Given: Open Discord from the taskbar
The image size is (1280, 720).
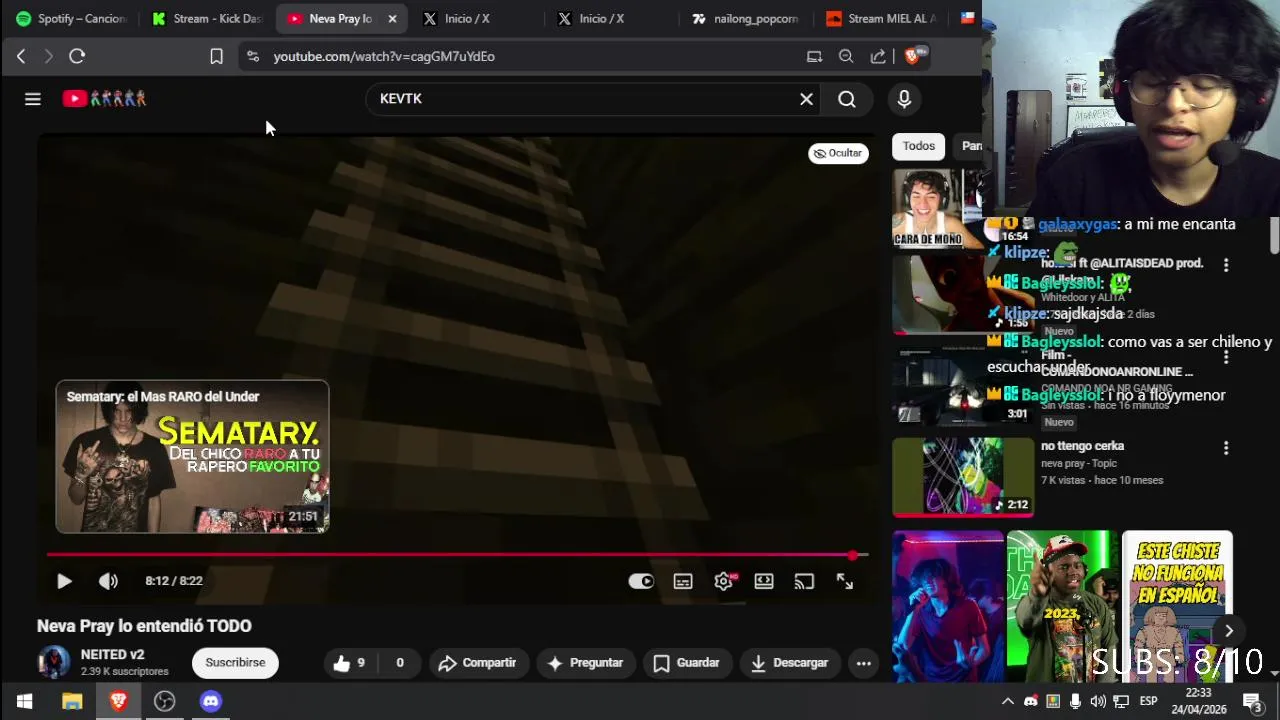Looking at the screenshot, I should pos(211,701).
